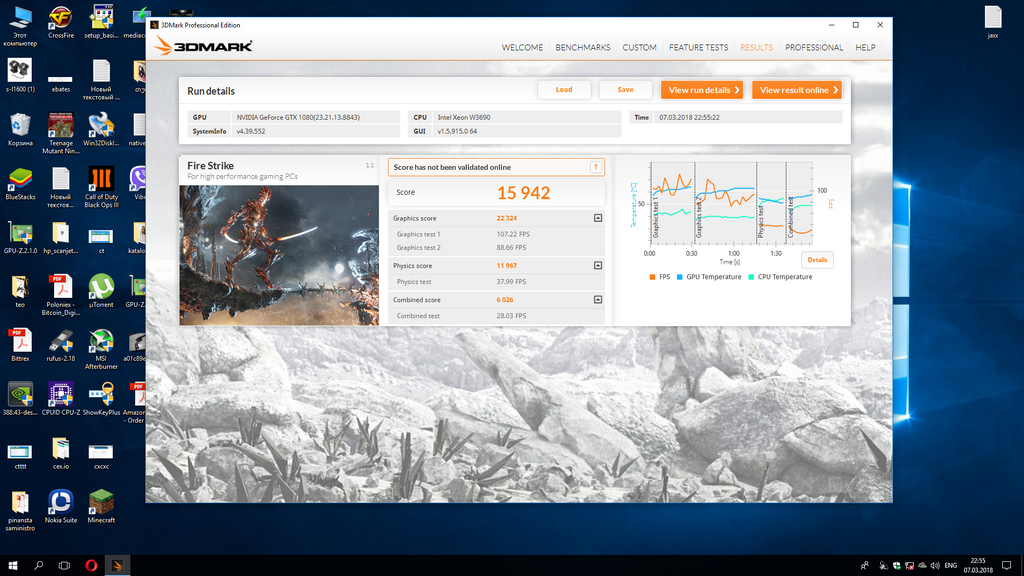Select the CPUID CPU-Z desktop icon
Viewport: 1024px width, 576px height.
[61, 399]
